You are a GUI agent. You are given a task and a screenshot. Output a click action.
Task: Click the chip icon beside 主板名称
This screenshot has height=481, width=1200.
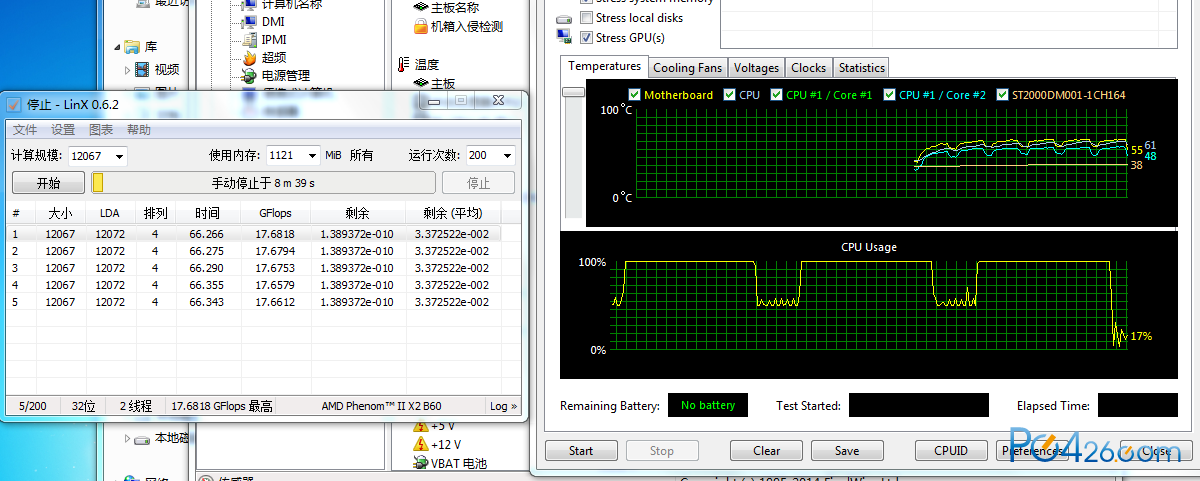(x=420, y=8)
